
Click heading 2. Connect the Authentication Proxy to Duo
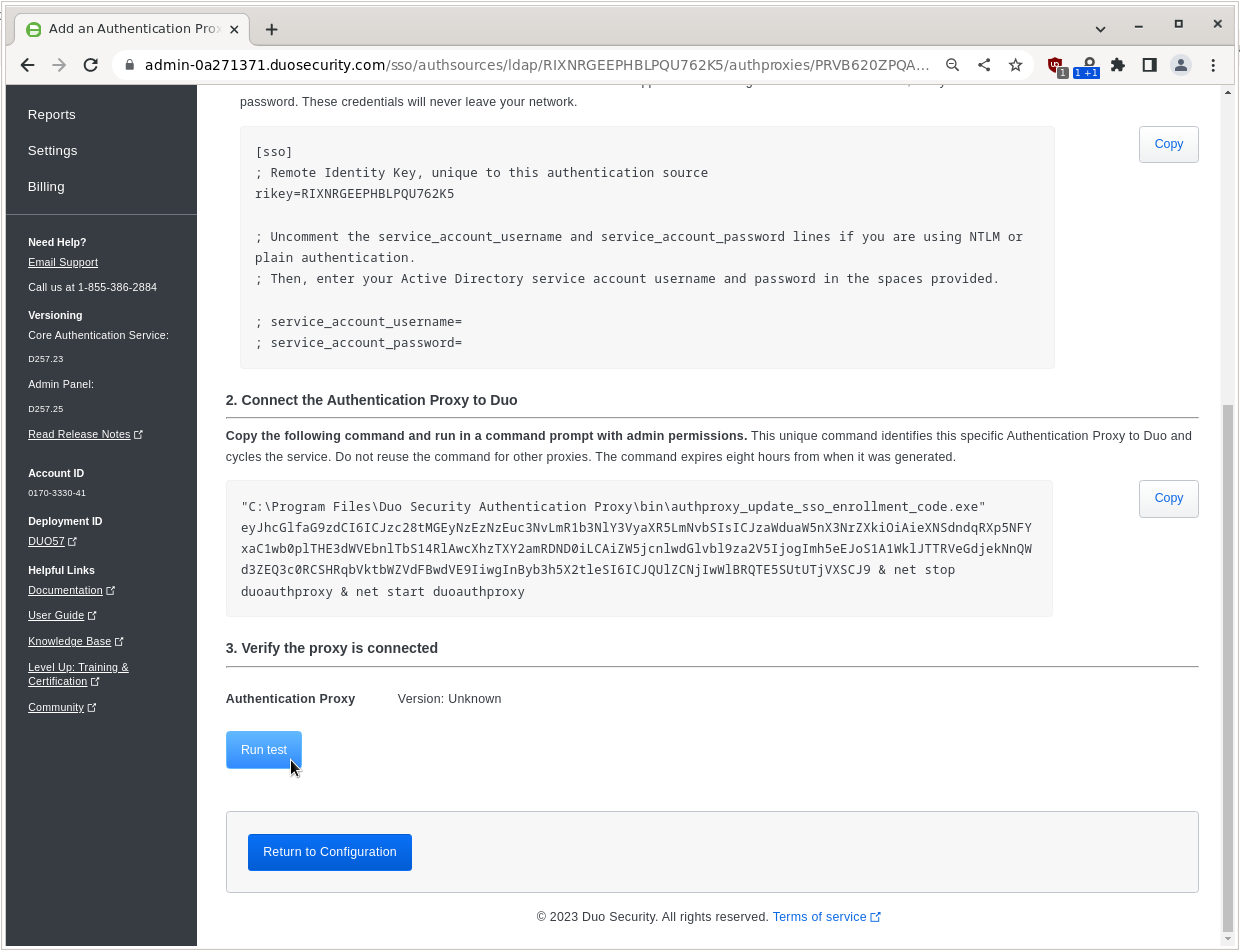[x=371, y=400]
